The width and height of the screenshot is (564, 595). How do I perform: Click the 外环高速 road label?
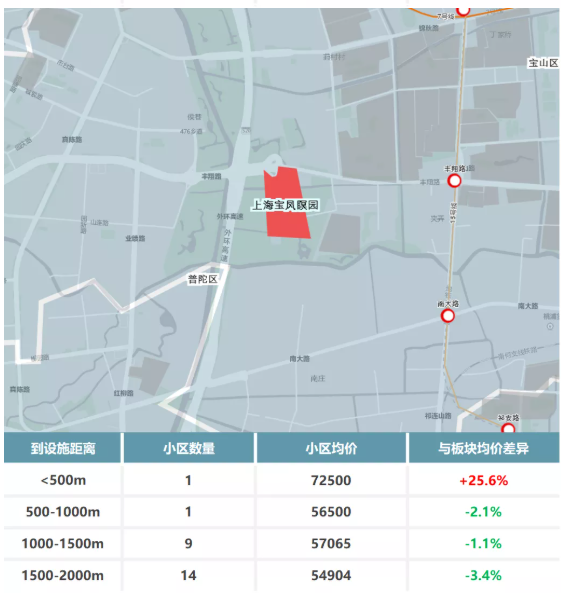(230, 216)
